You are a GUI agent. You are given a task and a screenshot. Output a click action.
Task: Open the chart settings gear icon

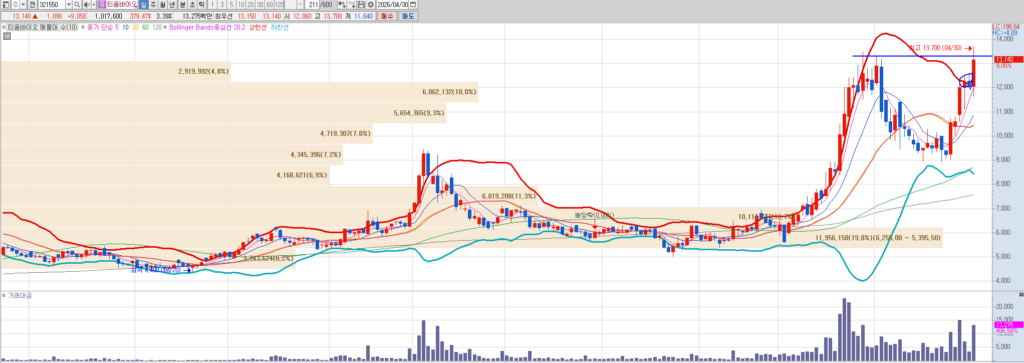point(370,5)
